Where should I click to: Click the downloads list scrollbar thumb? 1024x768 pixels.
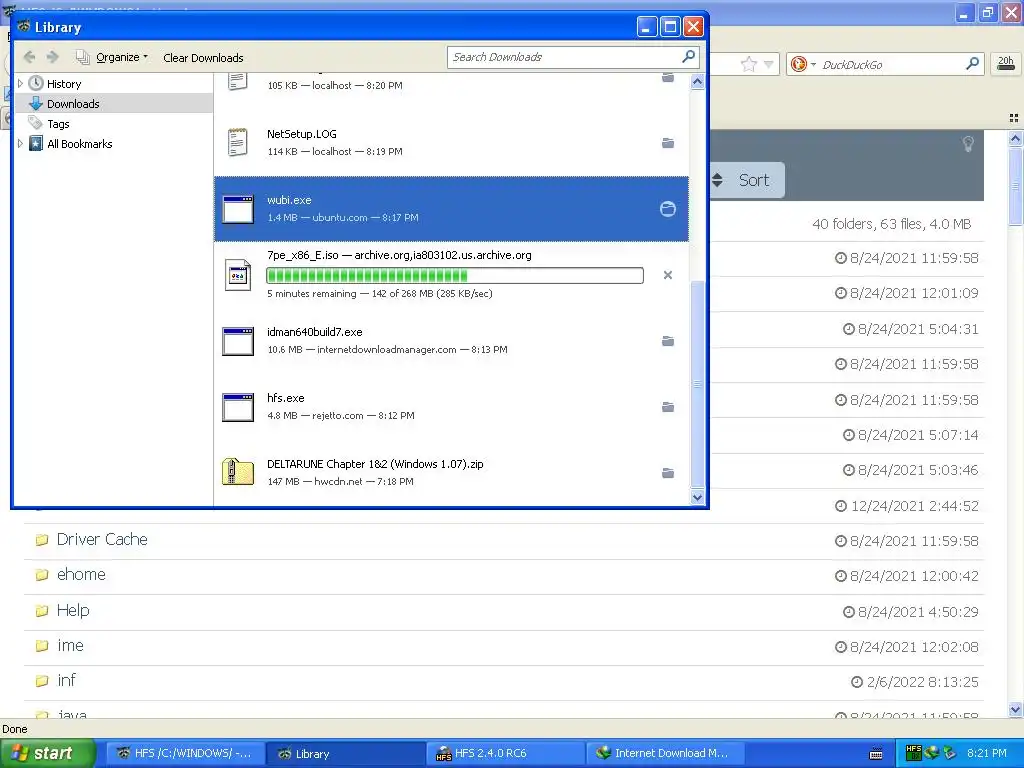tap(697, 384)
